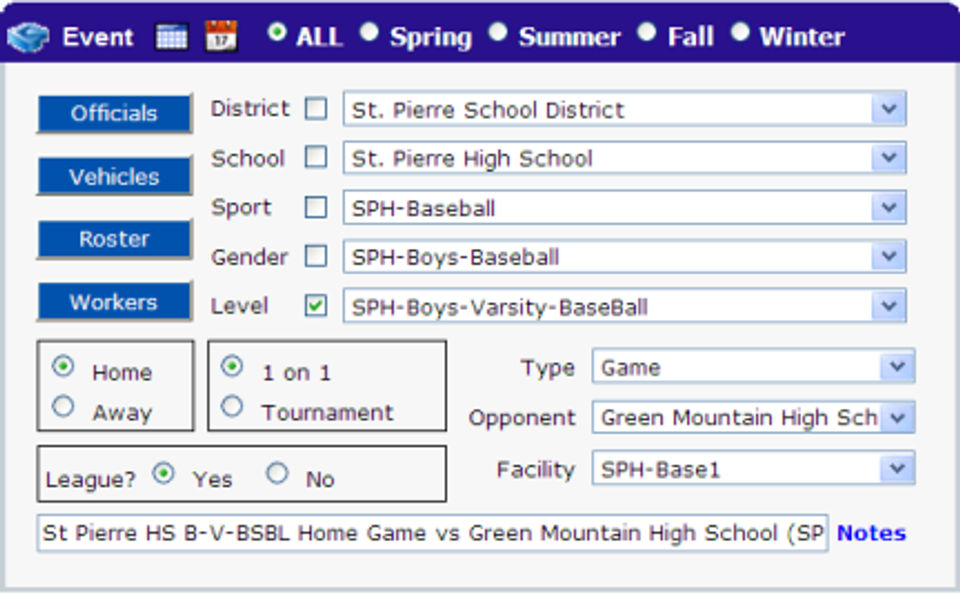The height and width of the screenshot is (593, 960).
Task: Click into the event description text field
Action: pos(432,533)
